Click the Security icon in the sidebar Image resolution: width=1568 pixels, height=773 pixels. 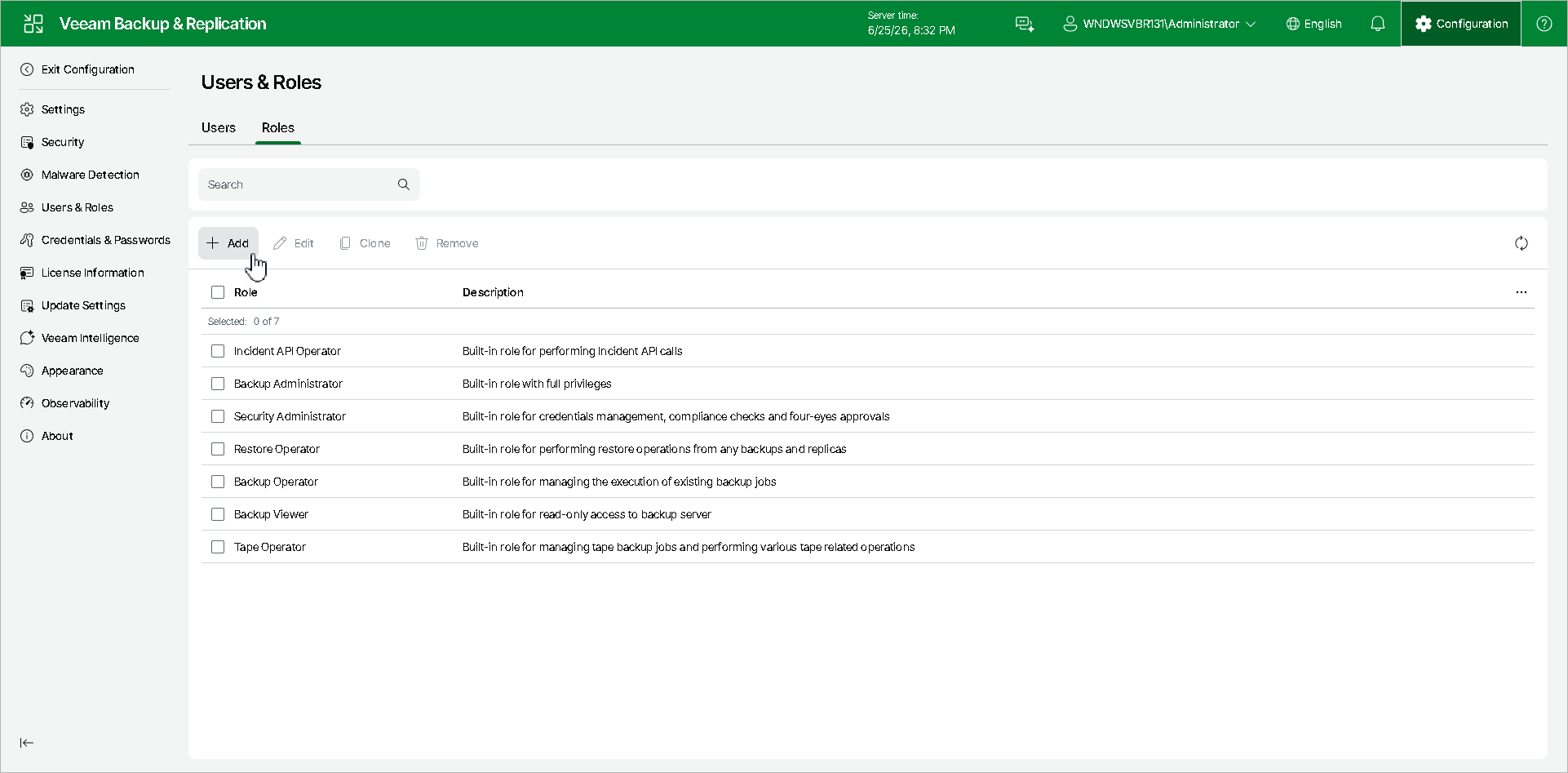(27, 142)
